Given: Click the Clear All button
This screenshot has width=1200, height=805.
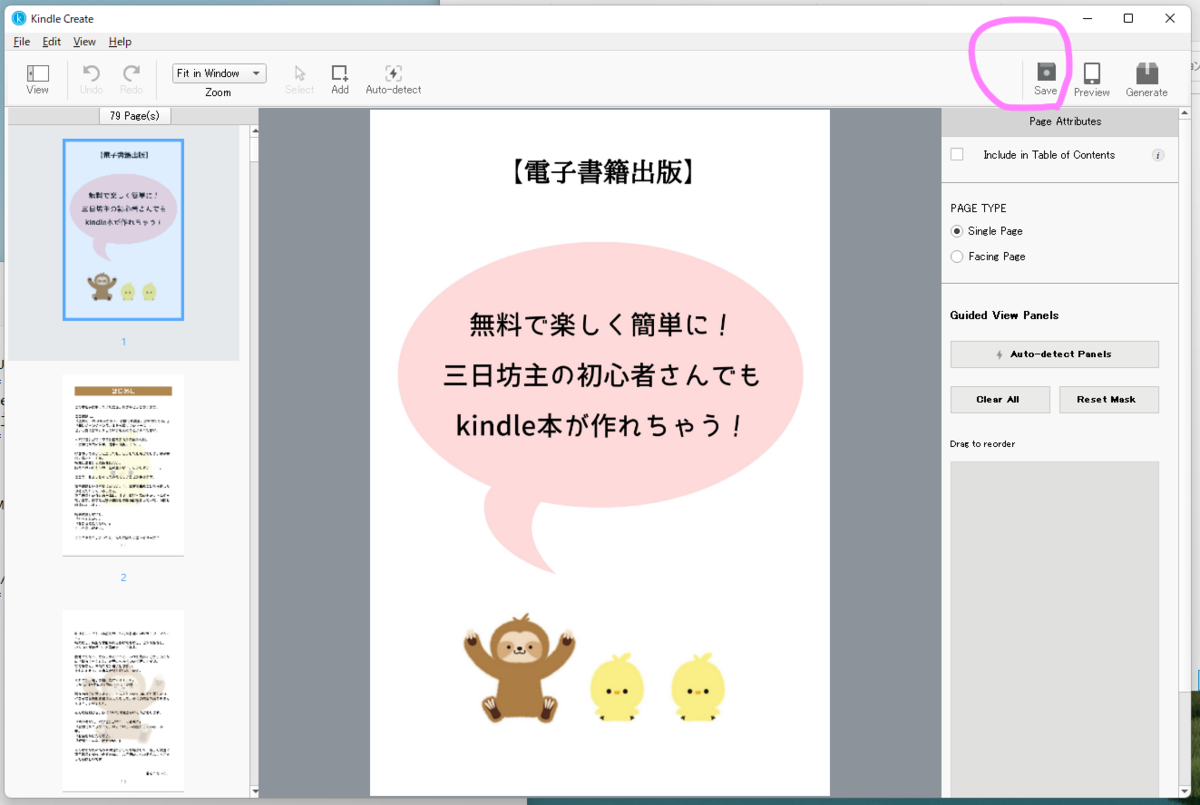Looking at the screenshot, I should pos(998,399).
